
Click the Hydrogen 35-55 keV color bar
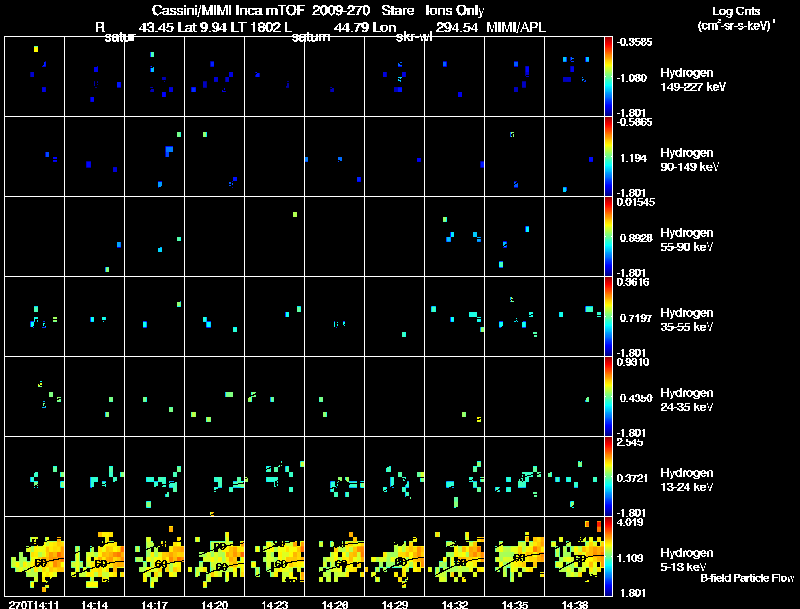608,317
